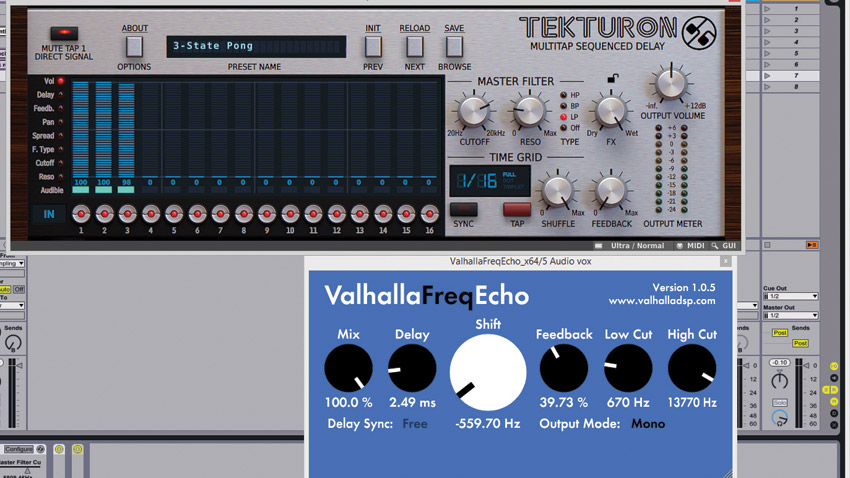Click the Low Cut knob
850x478 pixels.
pyautogui.click(x=628, y=368)
